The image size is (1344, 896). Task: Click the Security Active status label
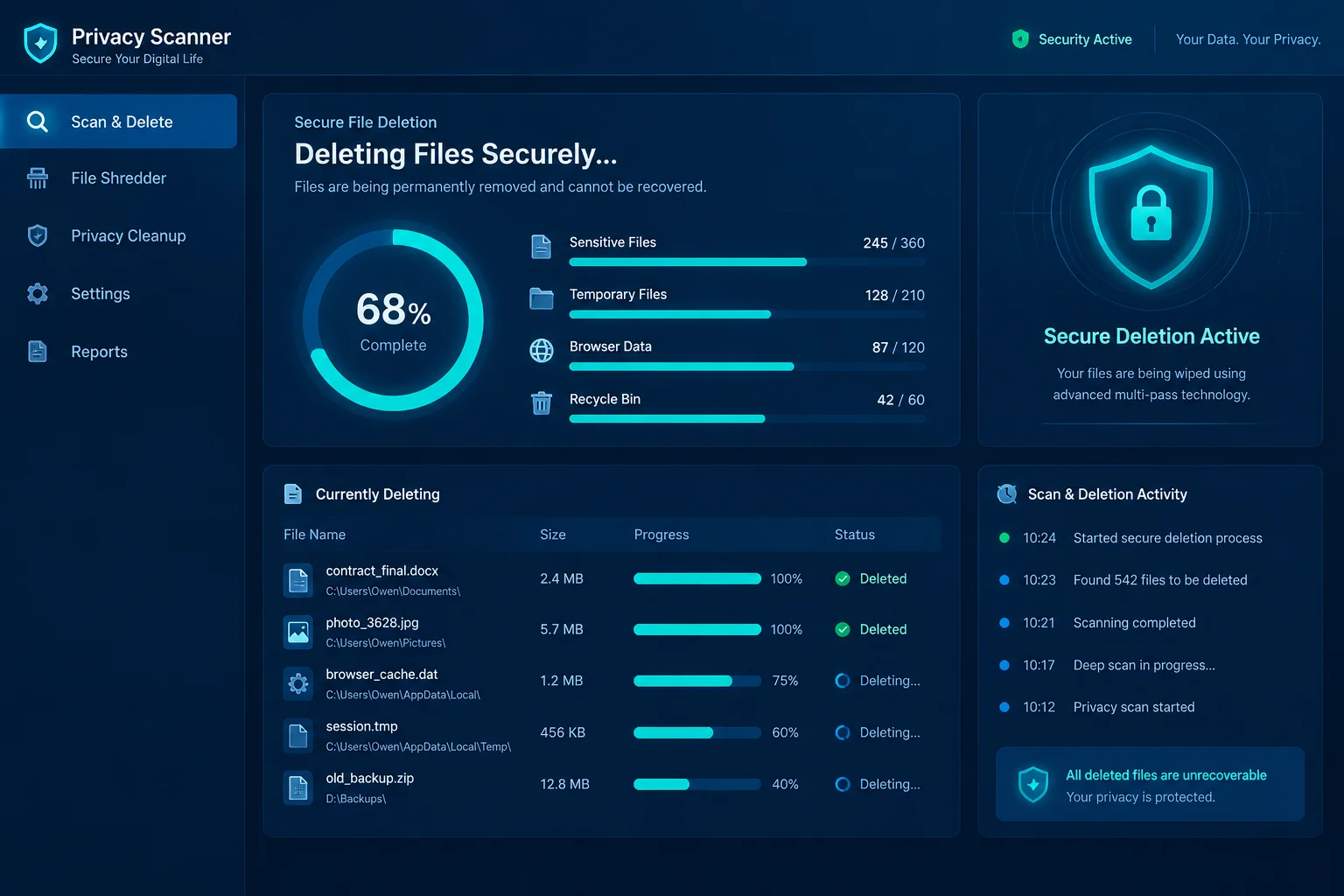tap(1085, 39)
